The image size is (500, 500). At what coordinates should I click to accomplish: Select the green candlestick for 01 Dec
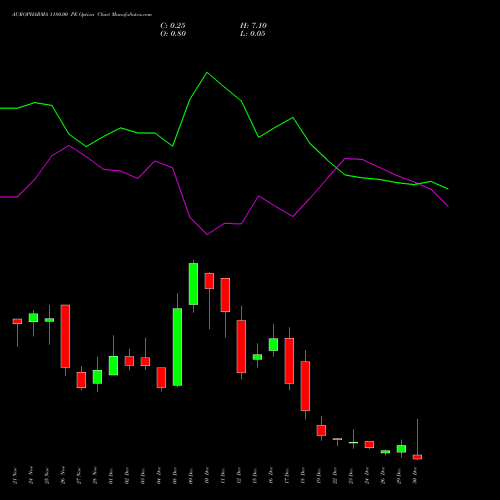coord(113,366)
